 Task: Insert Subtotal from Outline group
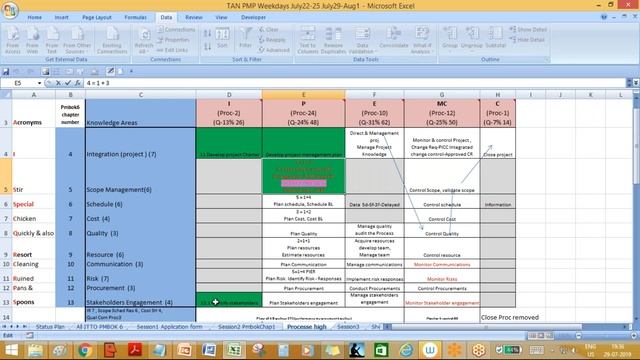pyautogui.click(x=496, y=38)
